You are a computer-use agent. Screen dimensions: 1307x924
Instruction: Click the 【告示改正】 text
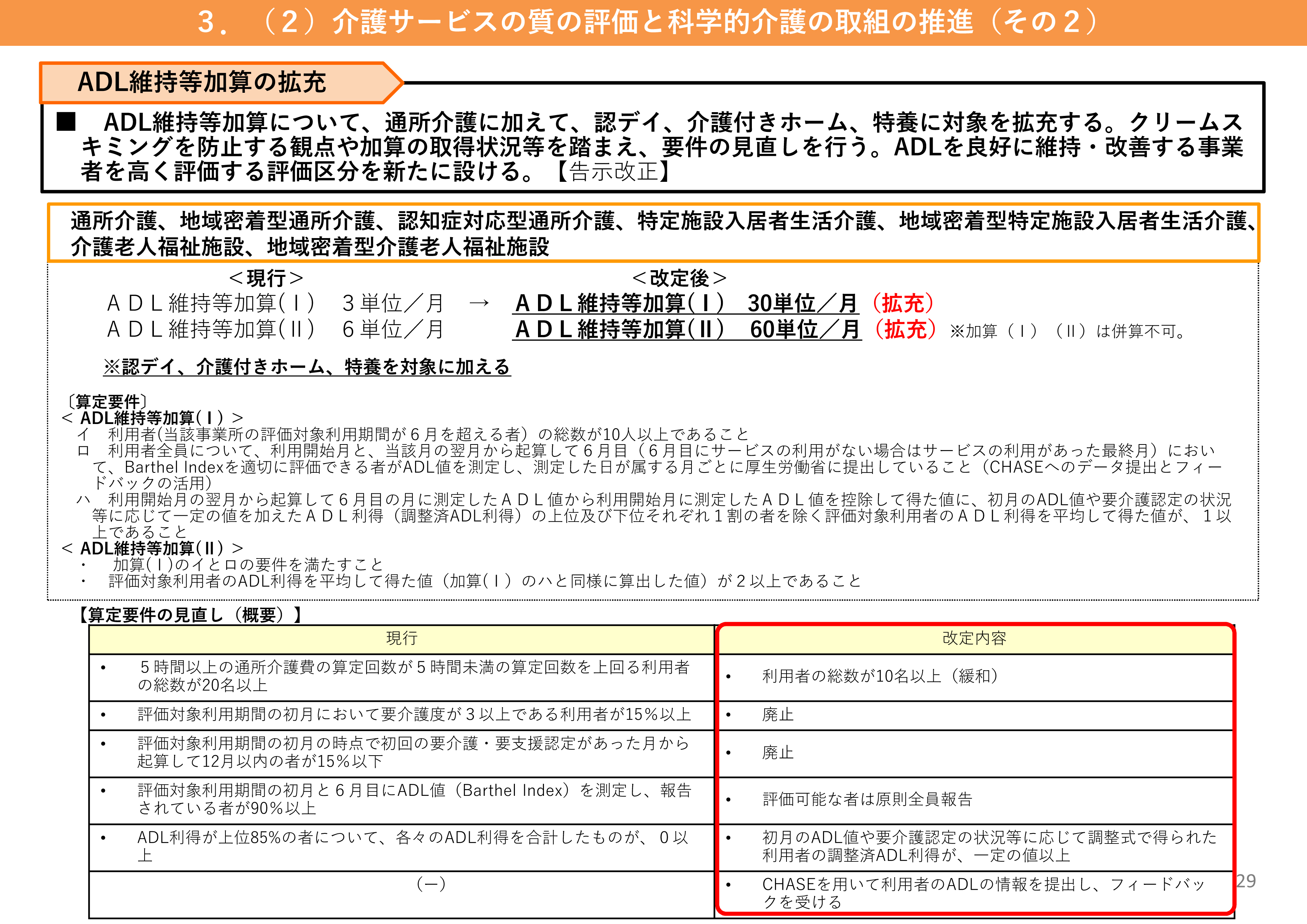[614, 171]
